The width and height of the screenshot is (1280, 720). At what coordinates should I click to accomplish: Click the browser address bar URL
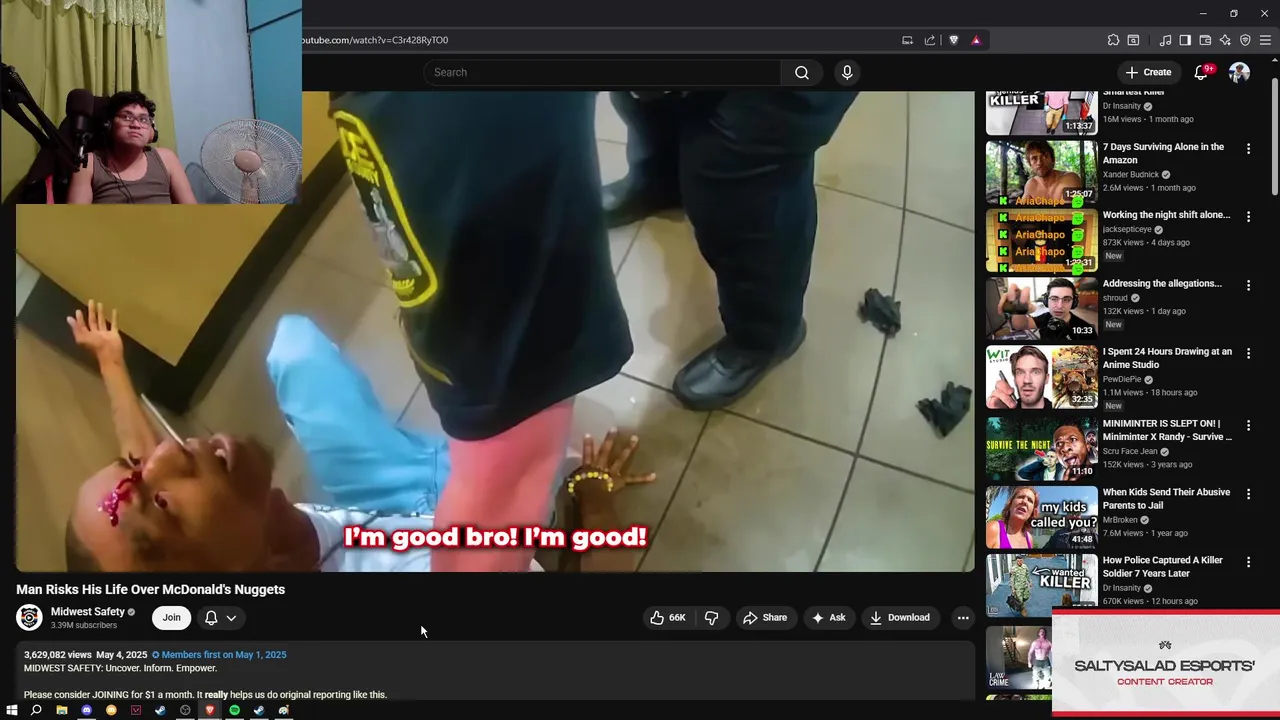tap(375, 40)
